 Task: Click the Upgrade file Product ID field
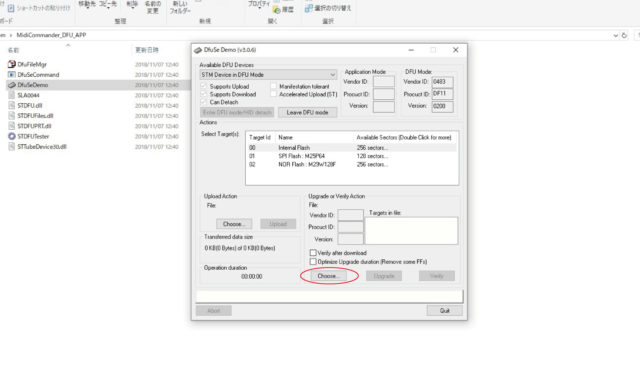(x=351, y=227)
